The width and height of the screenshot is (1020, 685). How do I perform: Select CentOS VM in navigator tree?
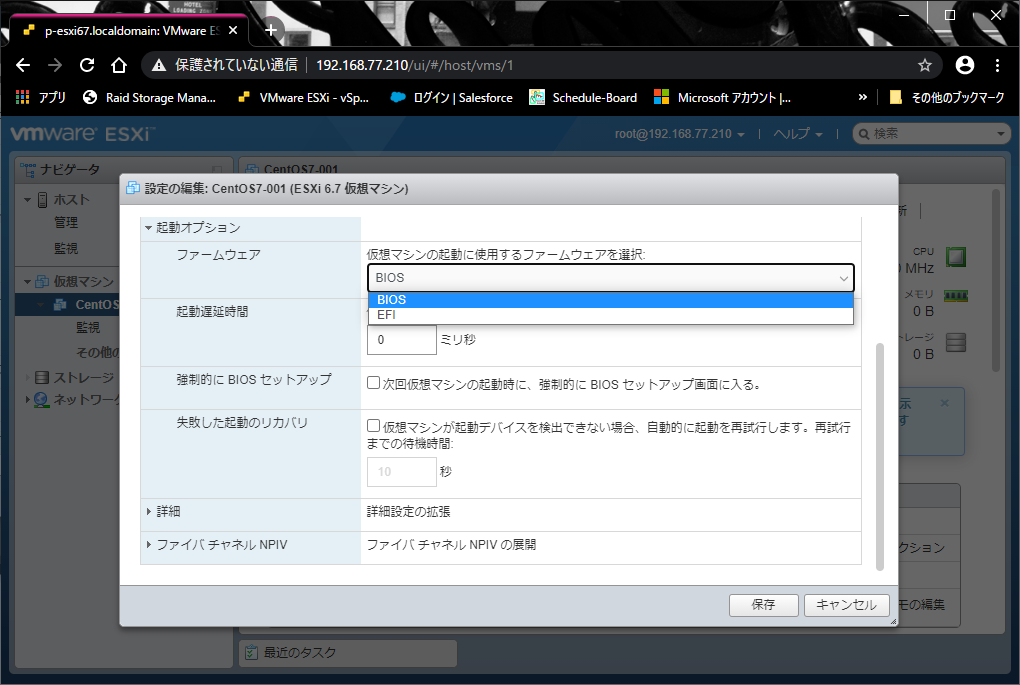(96, 304)
